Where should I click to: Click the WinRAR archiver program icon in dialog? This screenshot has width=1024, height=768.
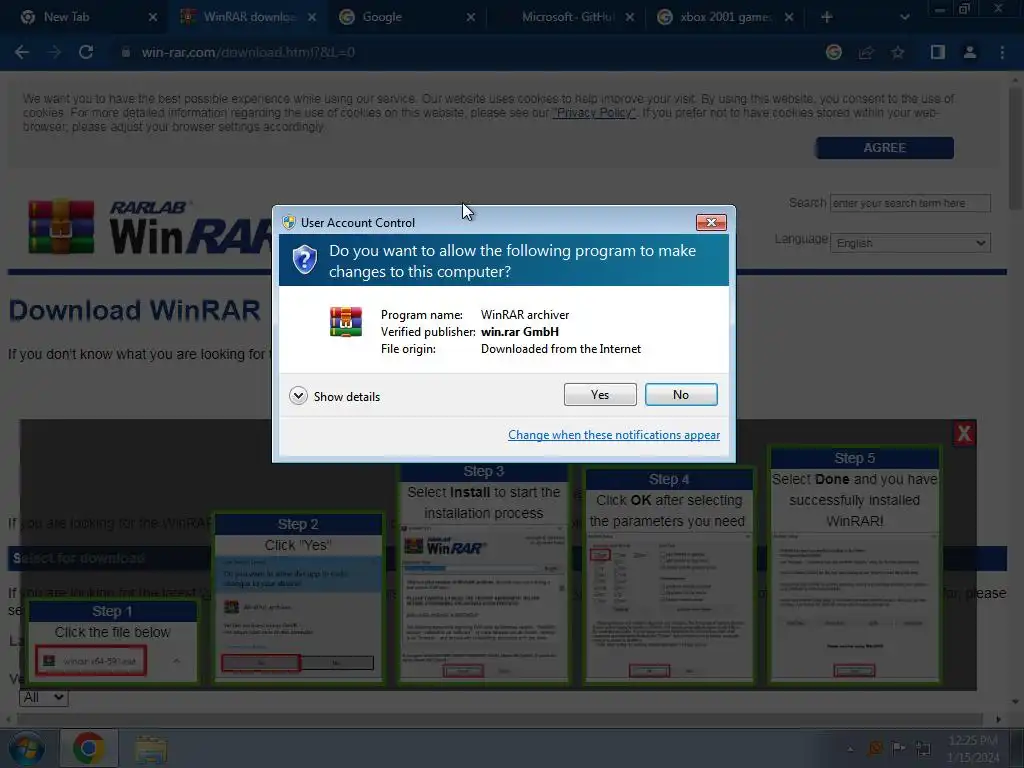click(x=346, y=322)
